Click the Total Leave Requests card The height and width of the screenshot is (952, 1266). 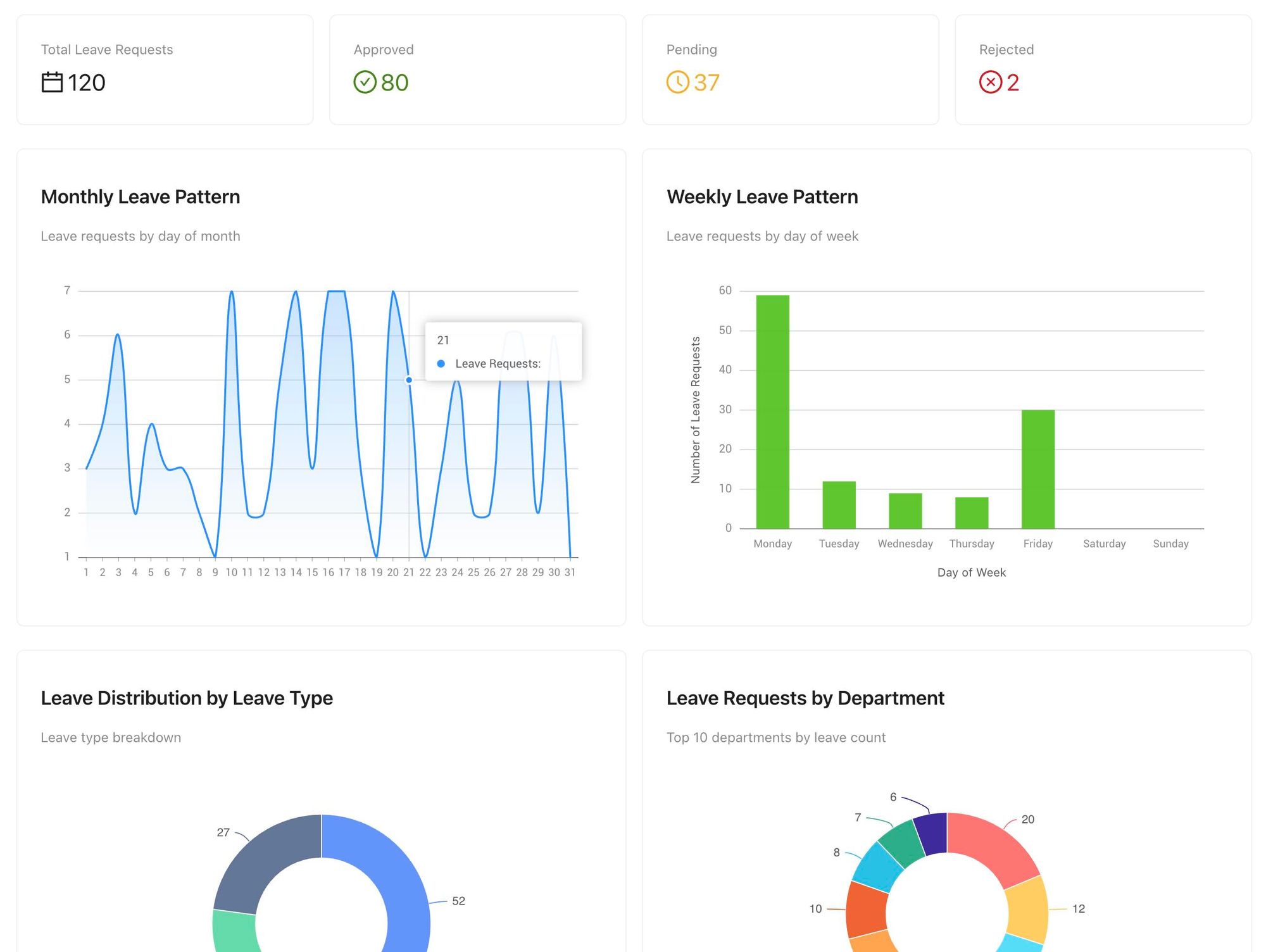tap(165, 70)
